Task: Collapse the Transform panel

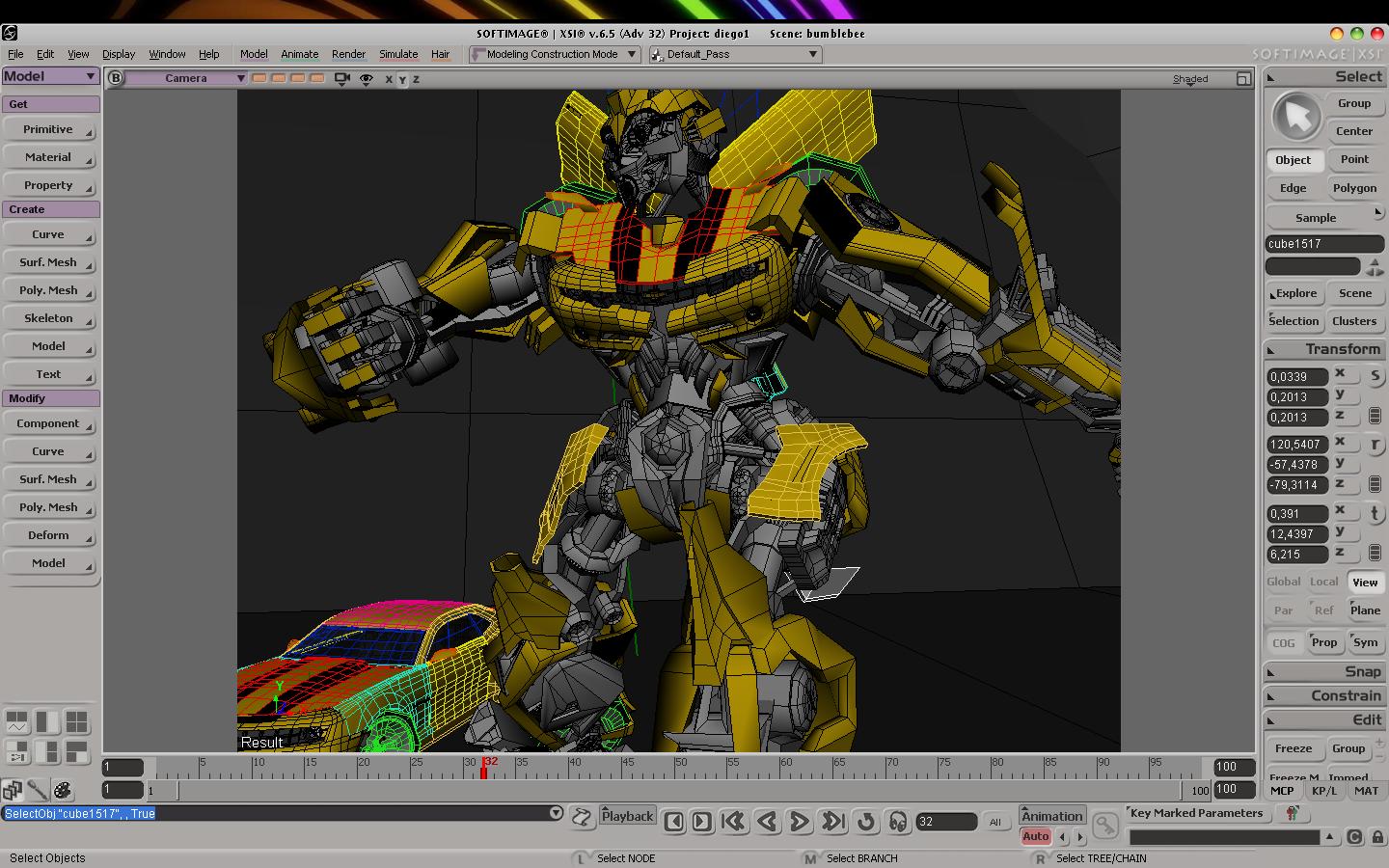Action: [x=1323, y=349]
